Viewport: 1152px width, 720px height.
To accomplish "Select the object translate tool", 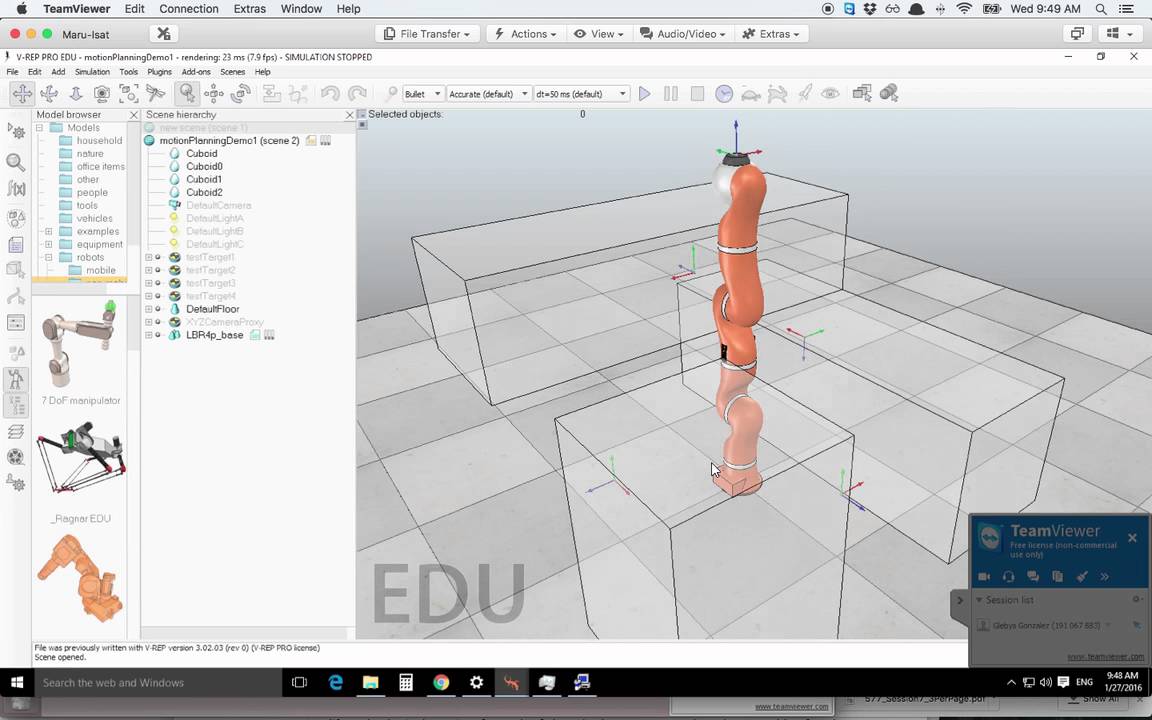I will coord(214,93).
